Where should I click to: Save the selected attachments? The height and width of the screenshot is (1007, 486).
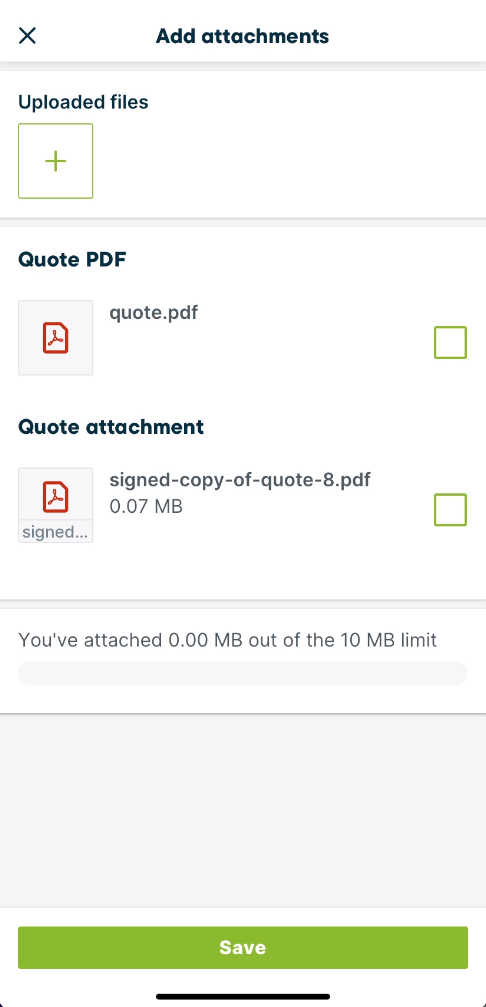point(243,947)
